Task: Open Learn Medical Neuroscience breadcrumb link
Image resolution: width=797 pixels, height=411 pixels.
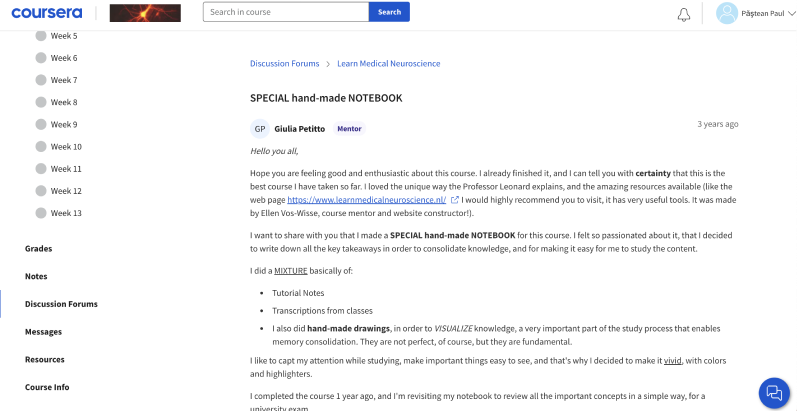Action: click(x=388, y=64)
